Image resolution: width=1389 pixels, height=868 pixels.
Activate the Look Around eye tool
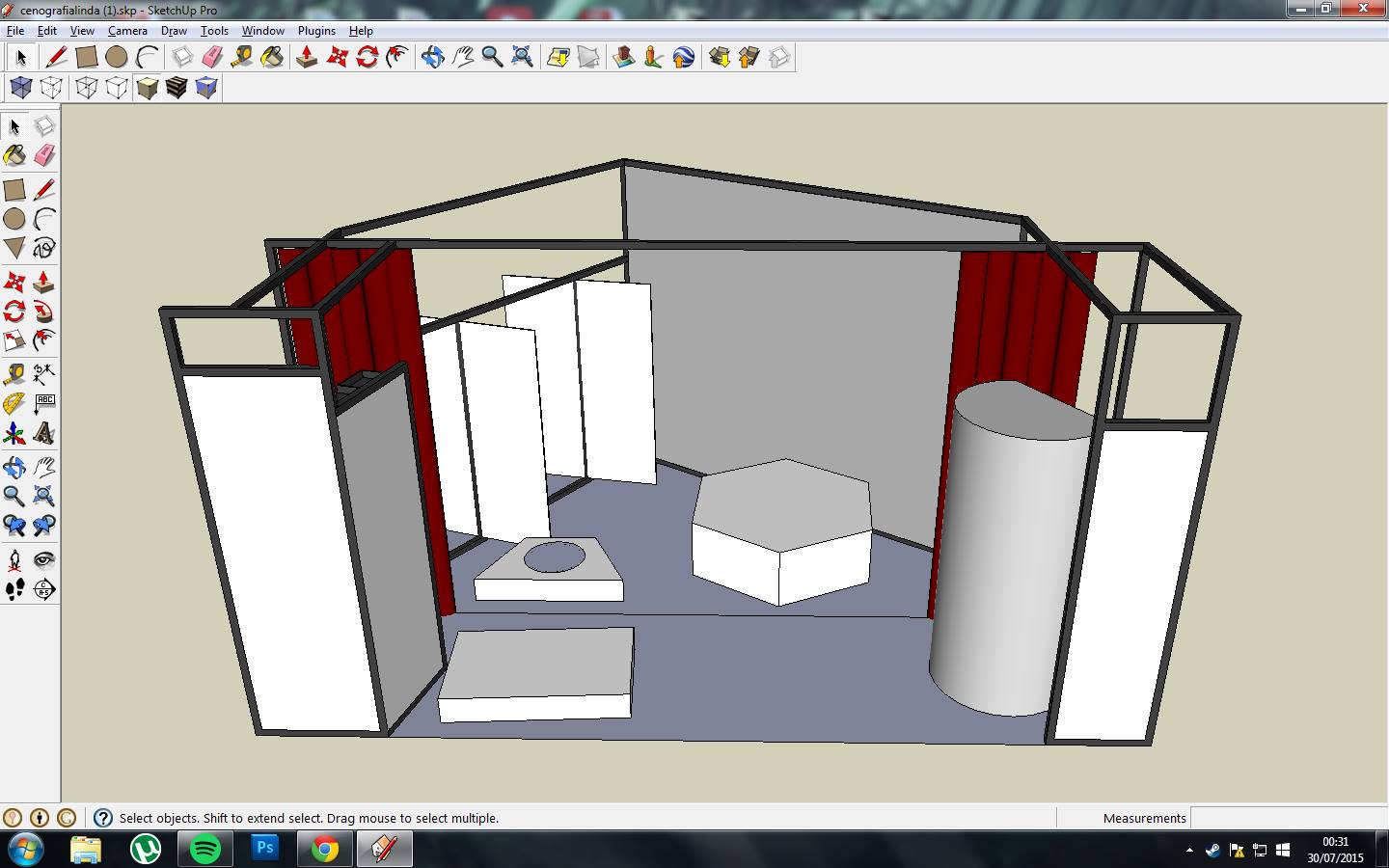click(44, 559)
